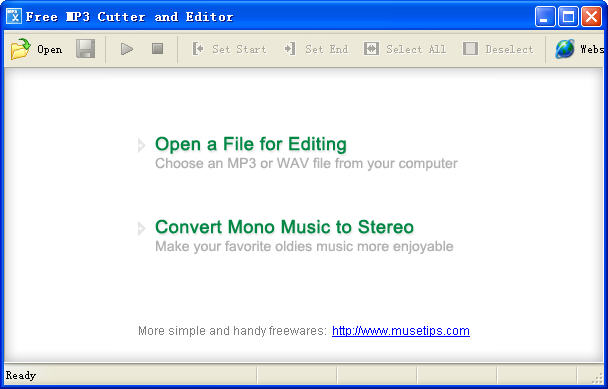Click 'Choose an MP3 or WAV file' subtitle
608x389 pixels.
pyautogui.click(x=306, y=163)
